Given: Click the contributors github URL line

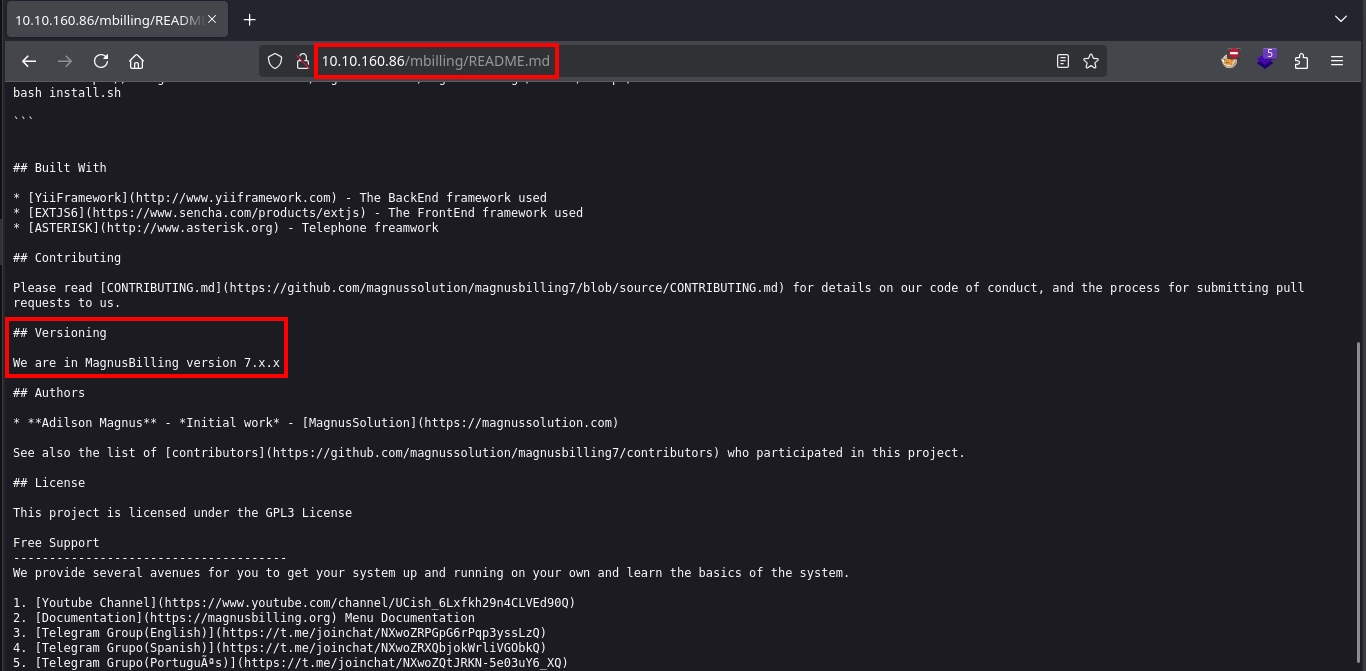Looking at the screenshot, I should (x=489, y=453).
